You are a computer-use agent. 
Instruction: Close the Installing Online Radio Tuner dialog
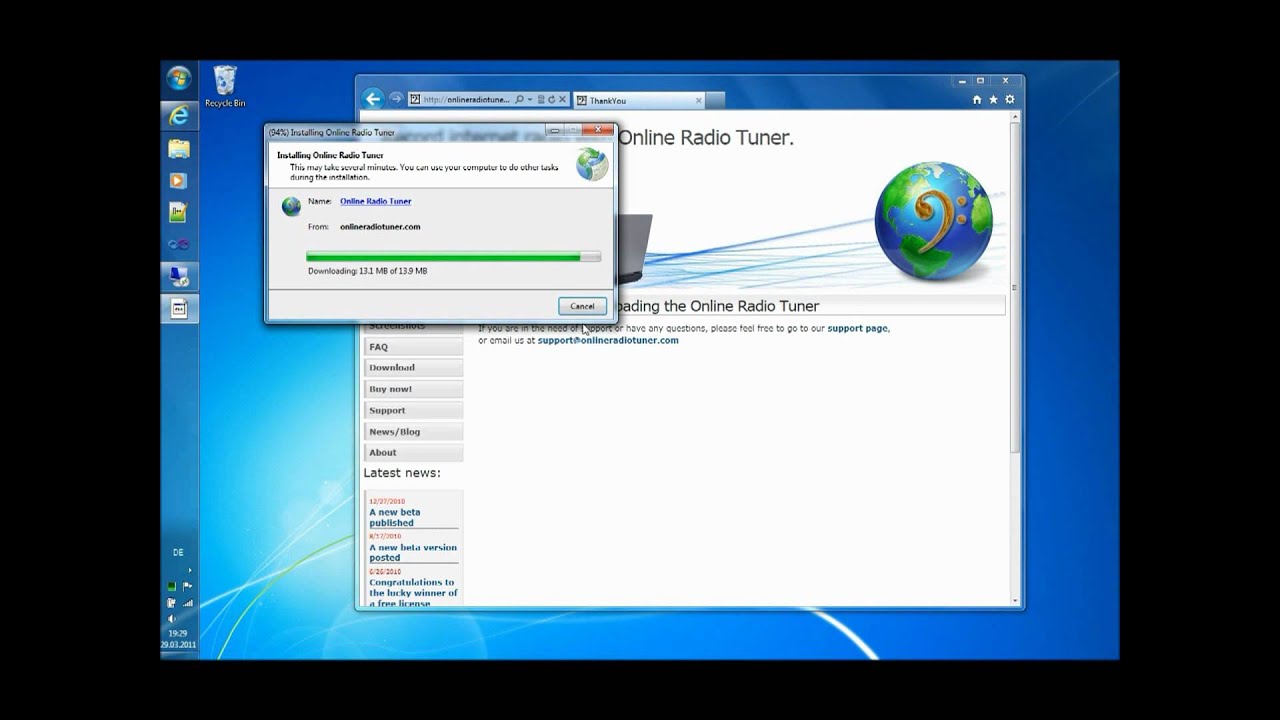(x=598, y=130)
